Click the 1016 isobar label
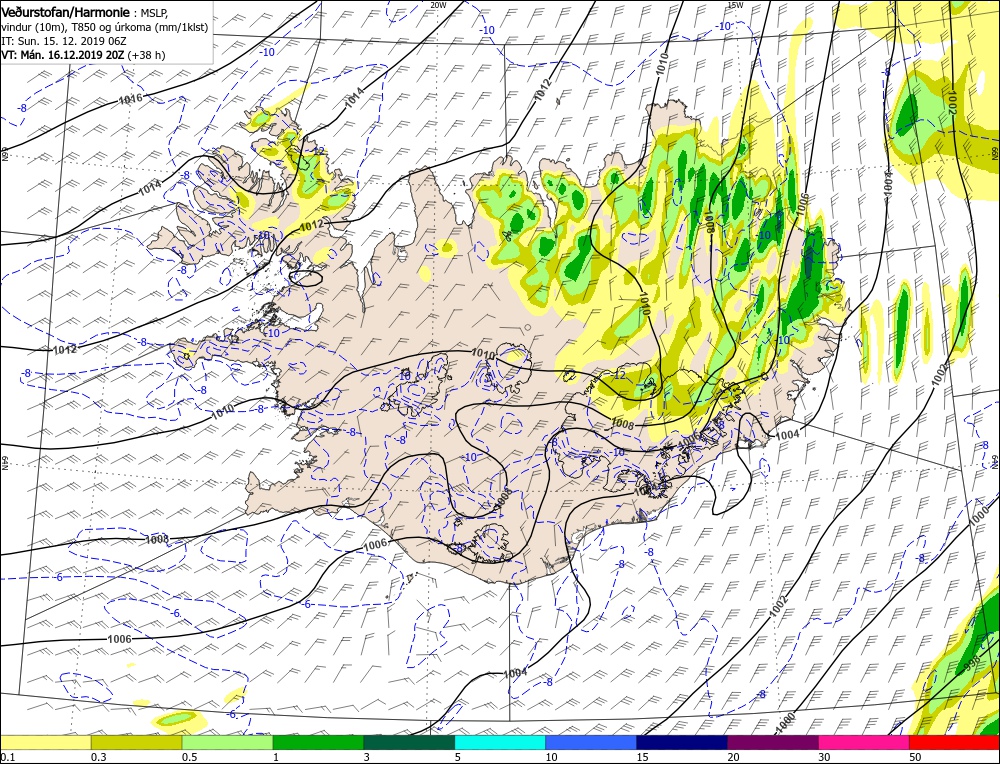This screenshot has width=1000, height=764. (130, 98)
